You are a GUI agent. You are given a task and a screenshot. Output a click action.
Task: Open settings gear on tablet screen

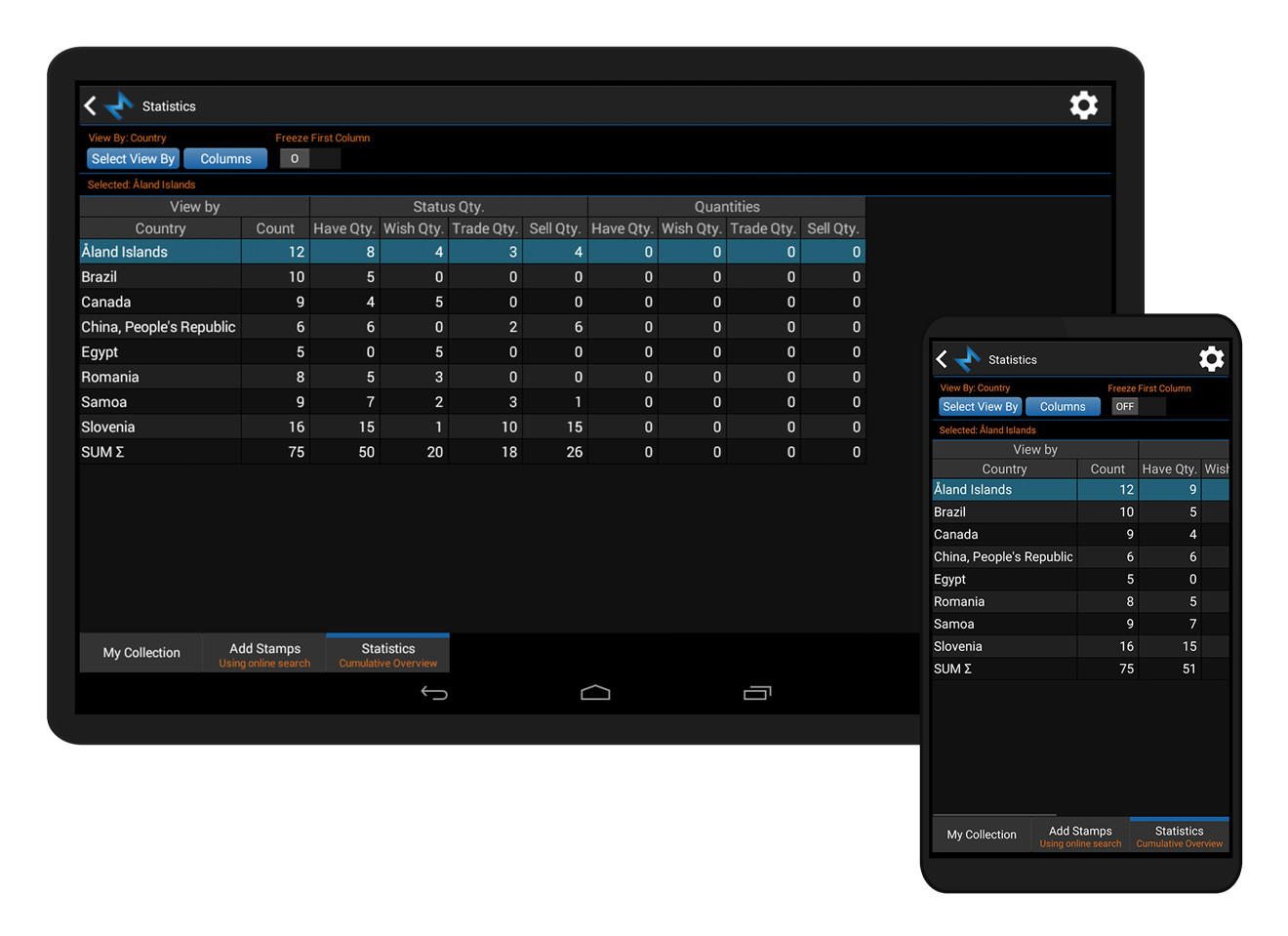(1083, 105)
